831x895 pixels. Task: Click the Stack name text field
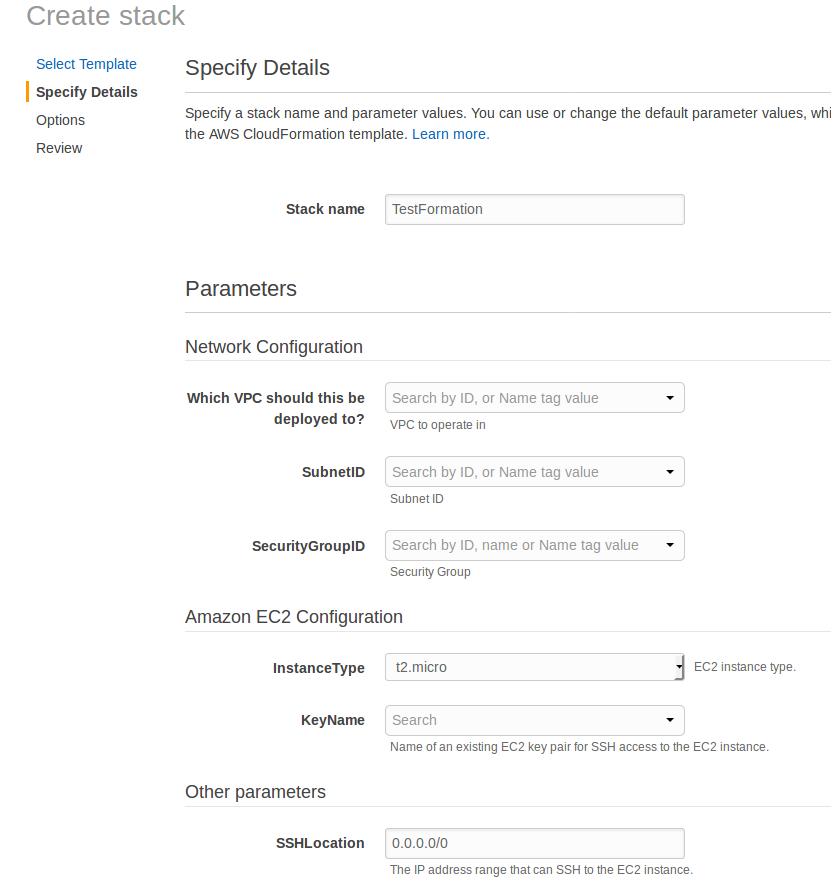534,209
